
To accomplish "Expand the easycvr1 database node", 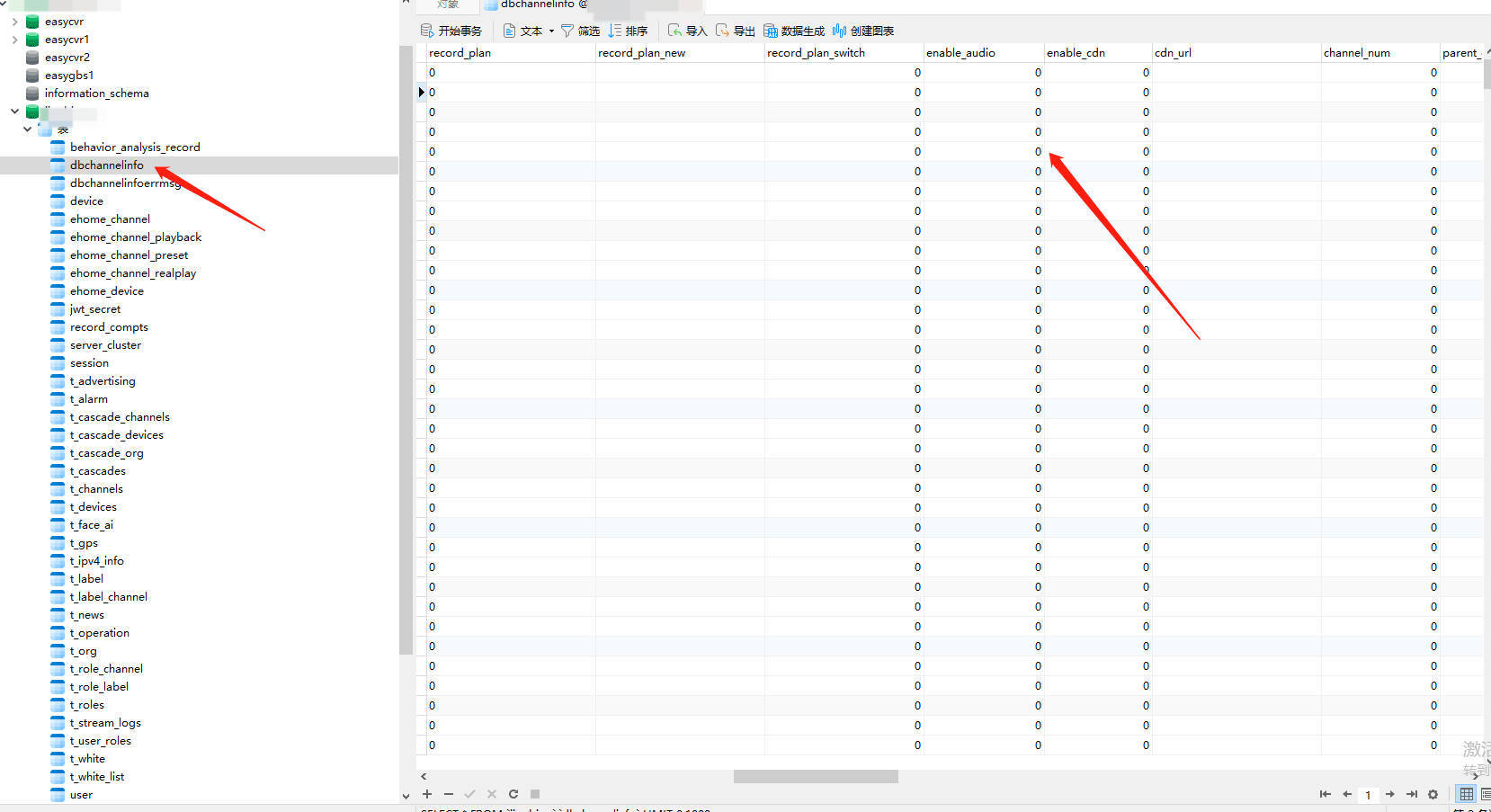I will click(14, 40).
